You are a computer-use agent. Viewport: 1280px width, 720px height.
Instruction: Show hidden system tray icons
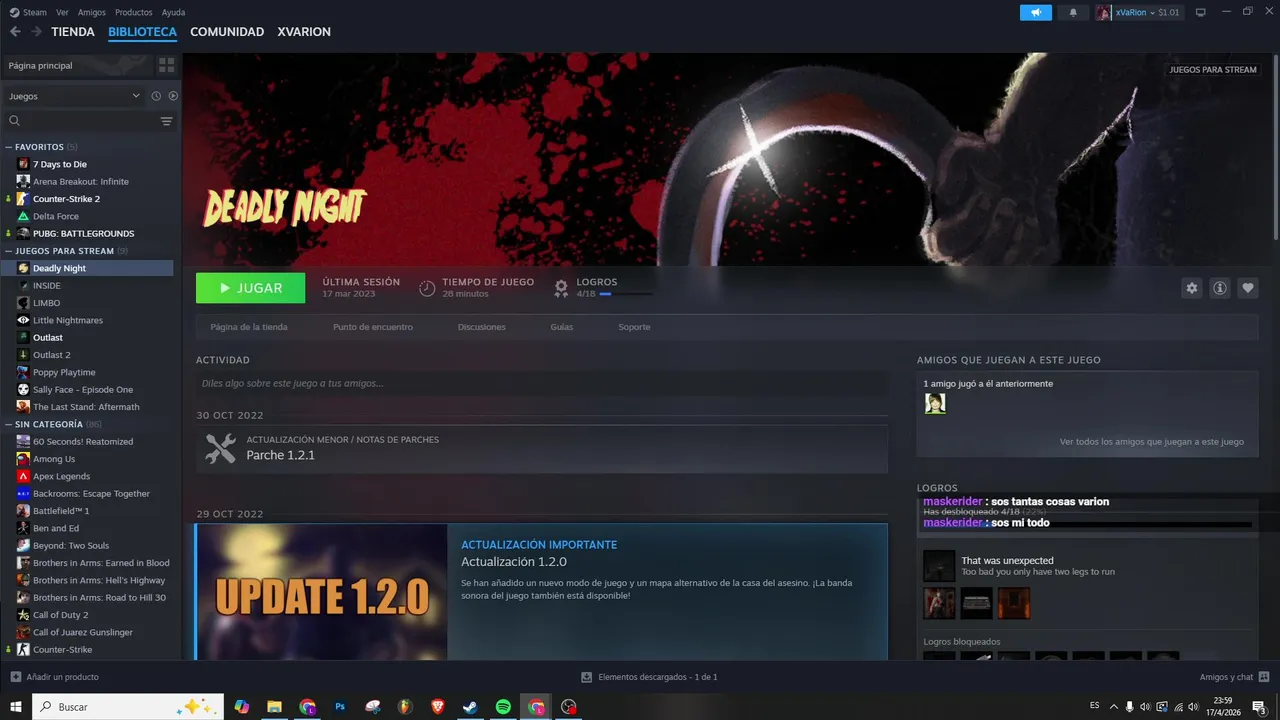point(1113,707)
